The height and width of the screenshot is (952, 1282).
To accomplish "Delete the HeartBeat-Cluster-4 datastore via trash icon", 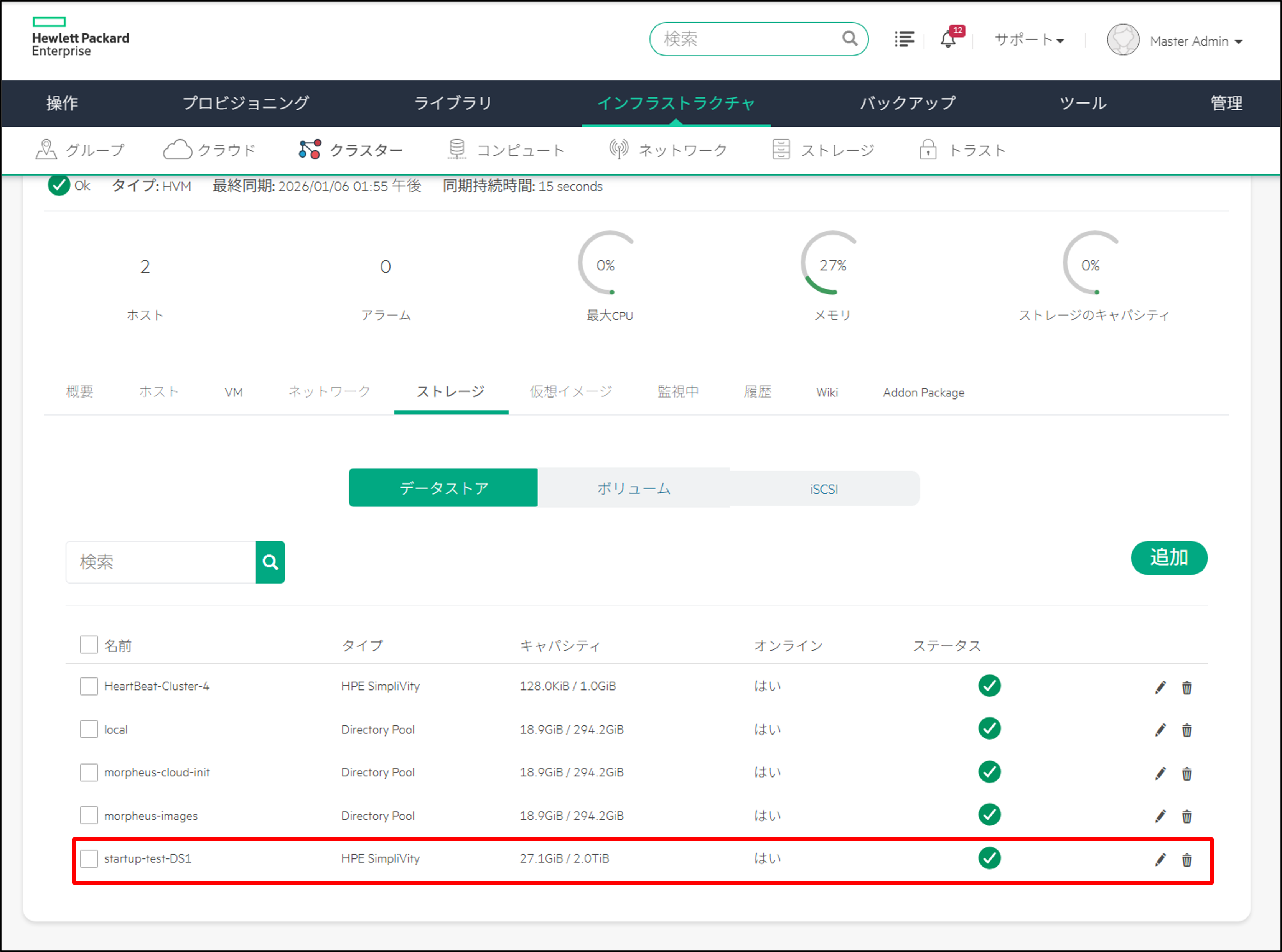I will click(x=1187, y=687).
